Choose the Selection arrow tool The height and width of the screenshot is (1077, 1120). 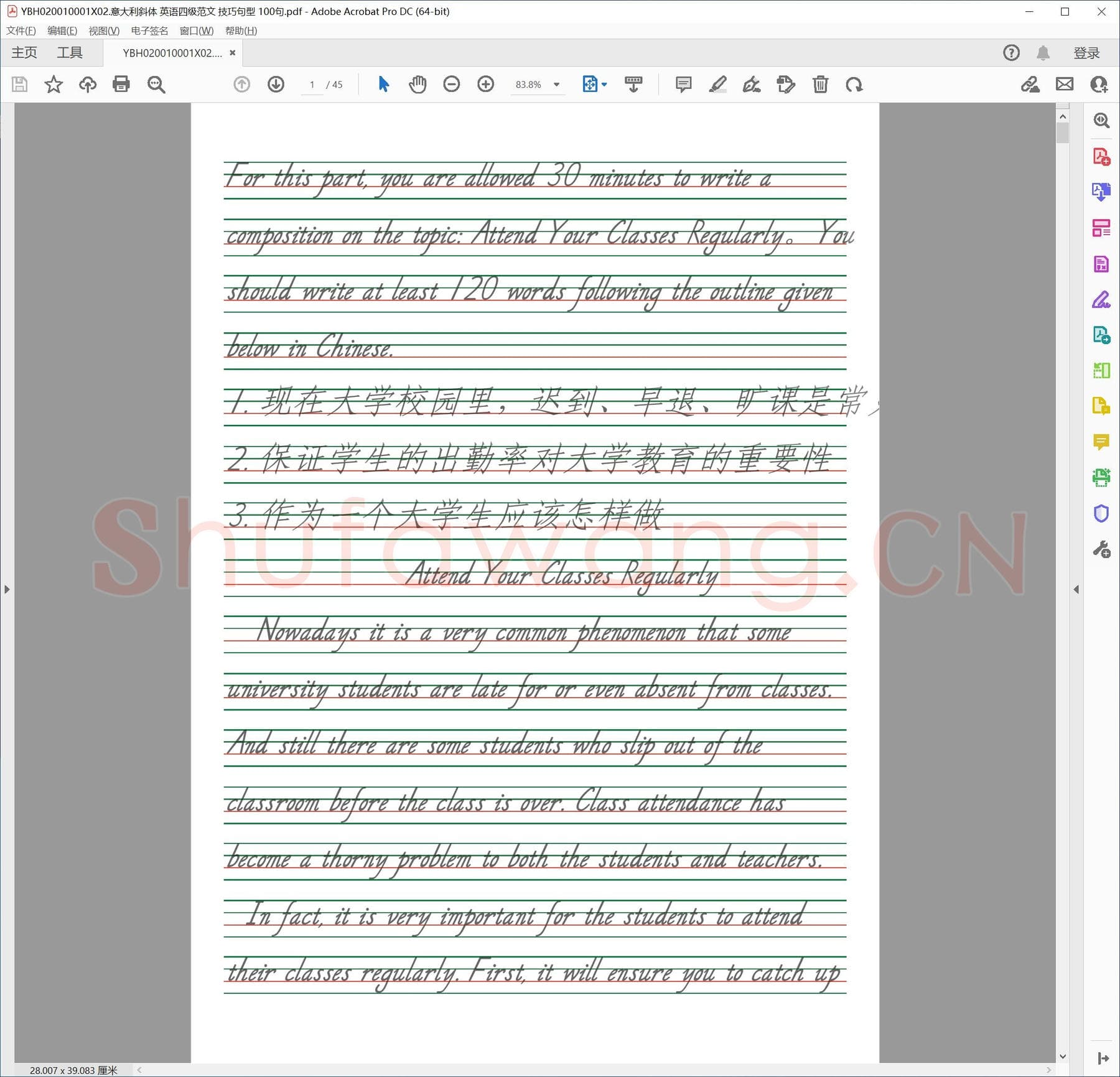click(x=383, y=84)
